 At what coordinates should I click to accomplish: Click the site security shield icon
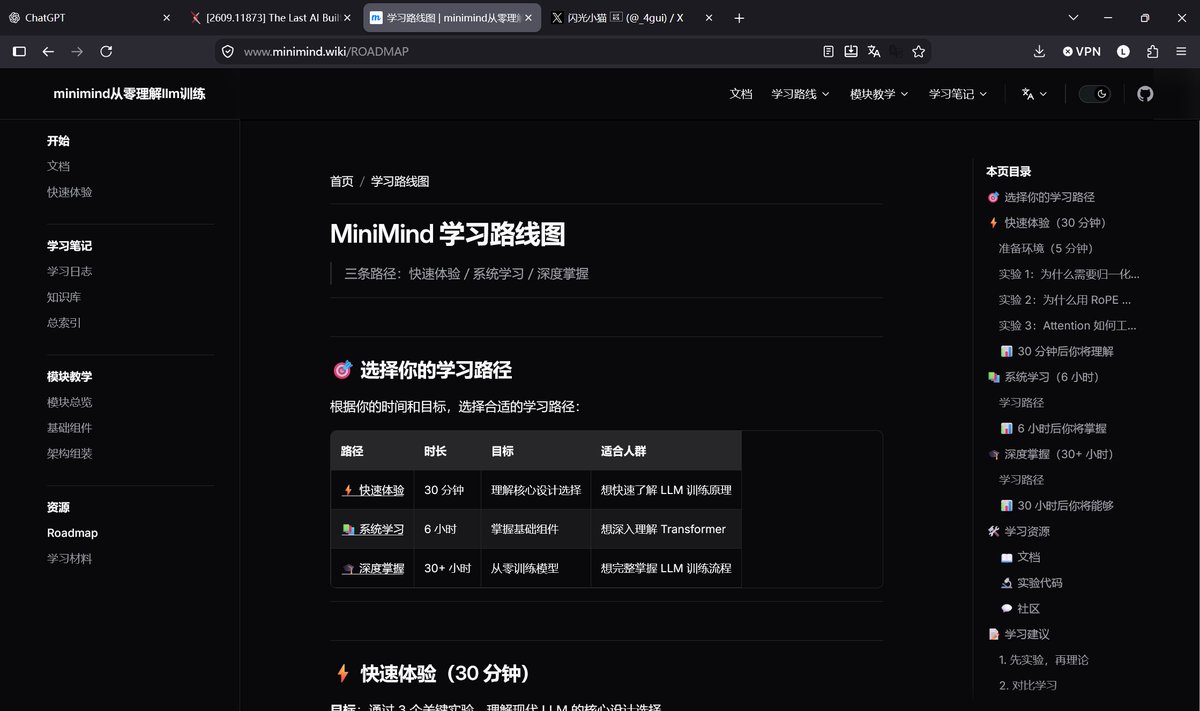click(x=227, y=51)
